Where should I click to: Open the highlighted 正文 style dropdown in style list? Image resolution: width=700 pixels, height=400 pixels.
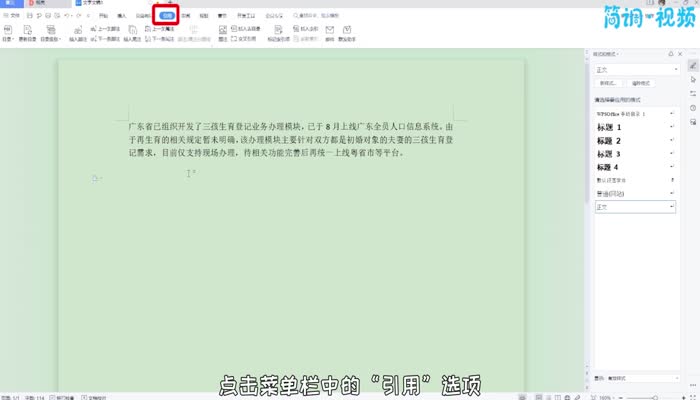click(x=673, y=206)
